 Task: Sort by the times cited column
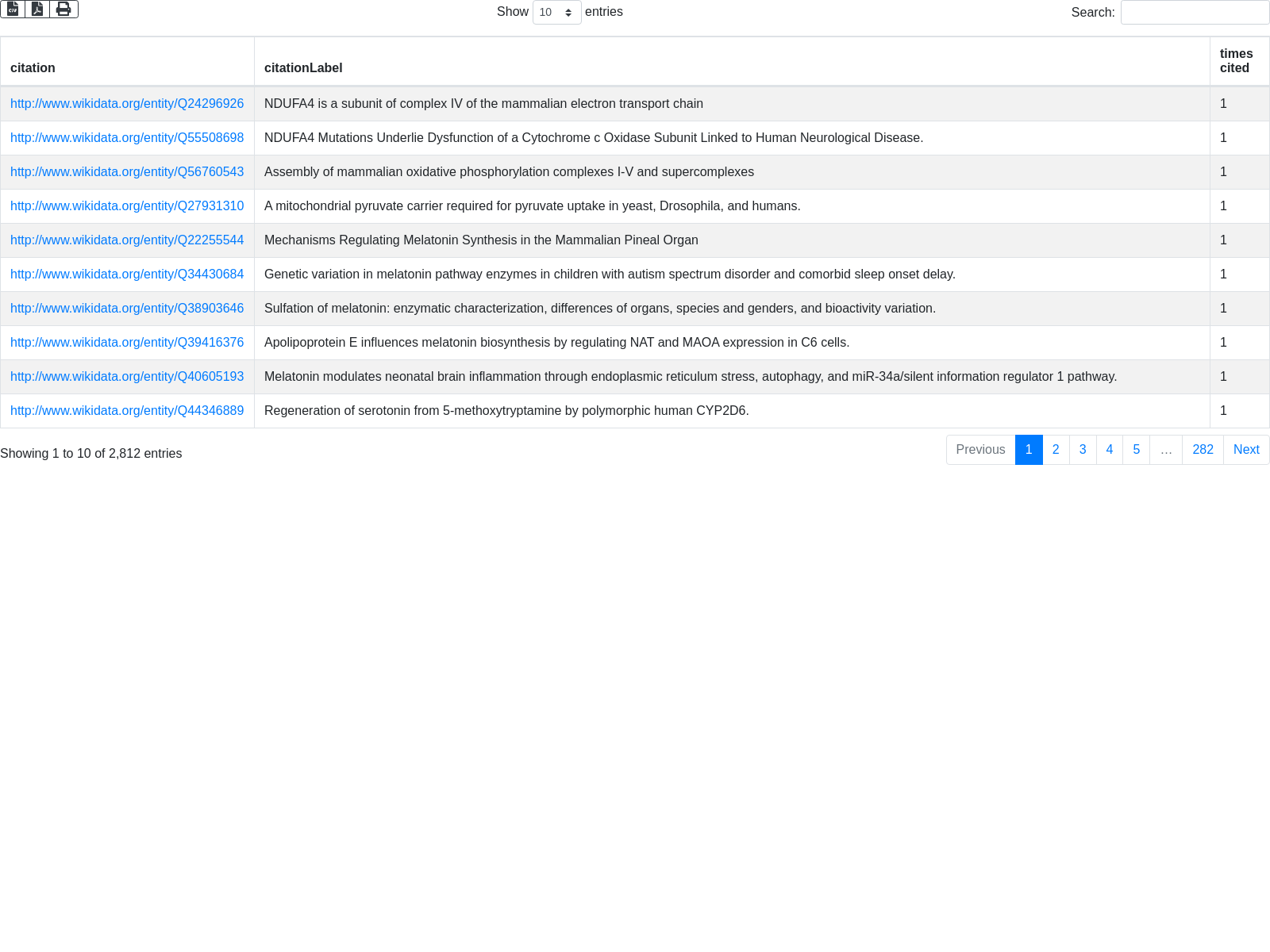click(1236, 61)
